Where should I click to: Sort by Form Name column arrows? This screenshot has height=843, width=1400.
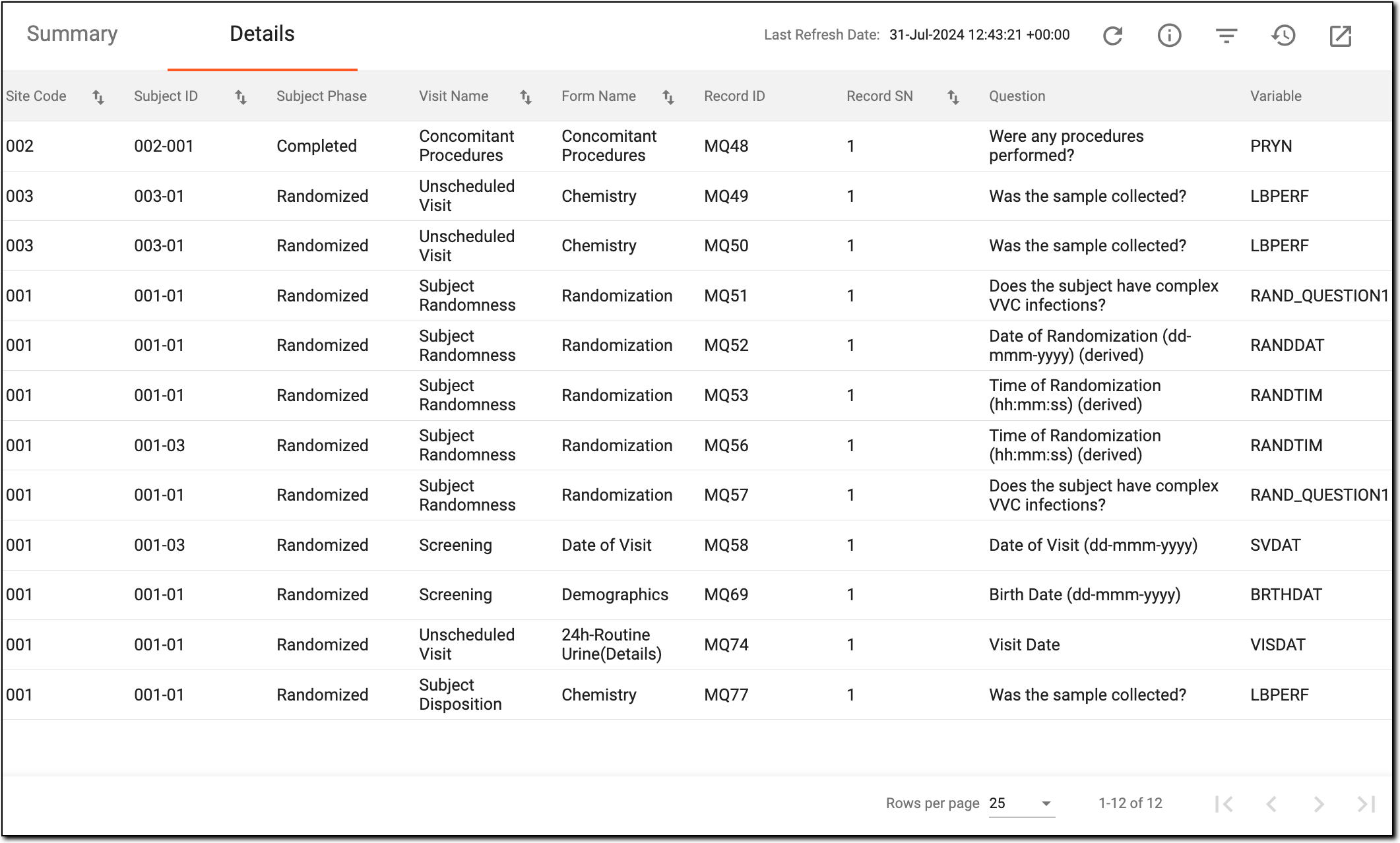[x=668, y=97]
